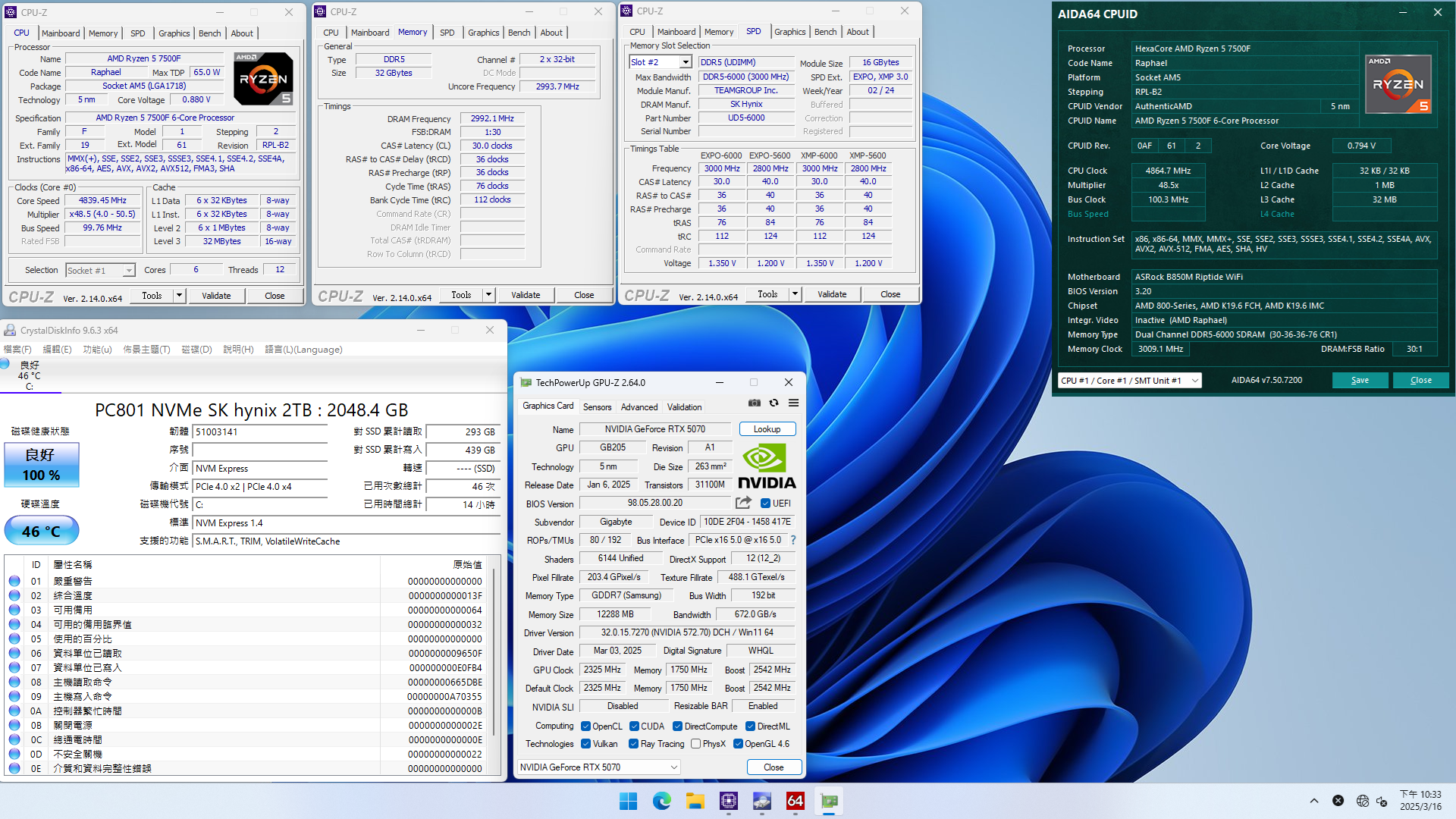Click Close in AIDA64 CPUID
The height and width of the screenshot is (819, 1456).
(x=1420, y=381)
